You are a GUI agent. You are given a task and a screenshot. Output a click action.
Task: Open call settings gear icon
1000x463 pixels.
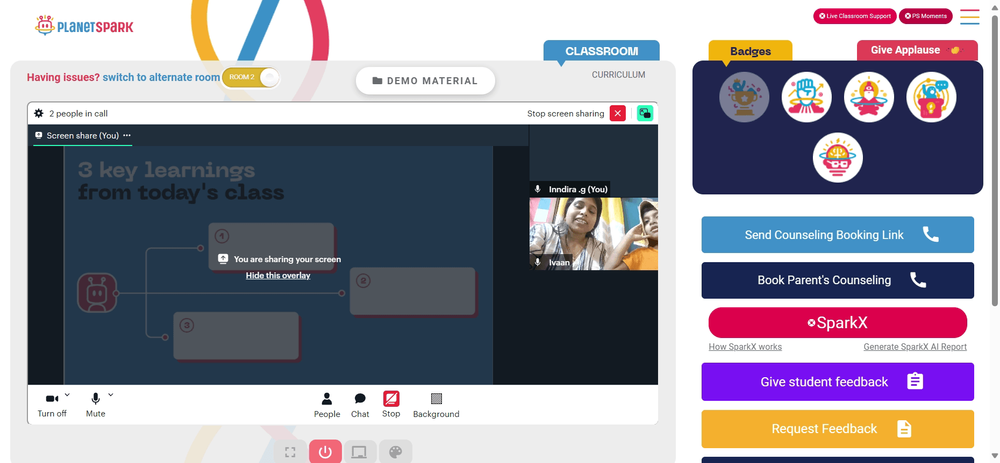point(39,114)
